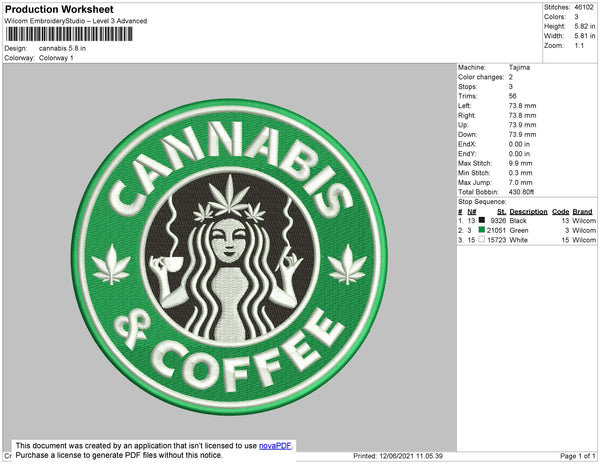Click the 'Description' column header
The width and height of the screenshot is (600, 464).
(528, 212)
